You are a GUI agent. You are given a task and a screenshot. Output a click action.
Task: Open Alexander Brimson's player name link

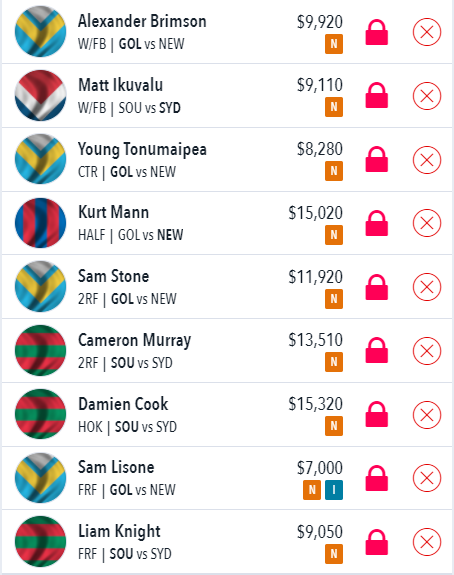pyautogui.click(x=142, y=21)
